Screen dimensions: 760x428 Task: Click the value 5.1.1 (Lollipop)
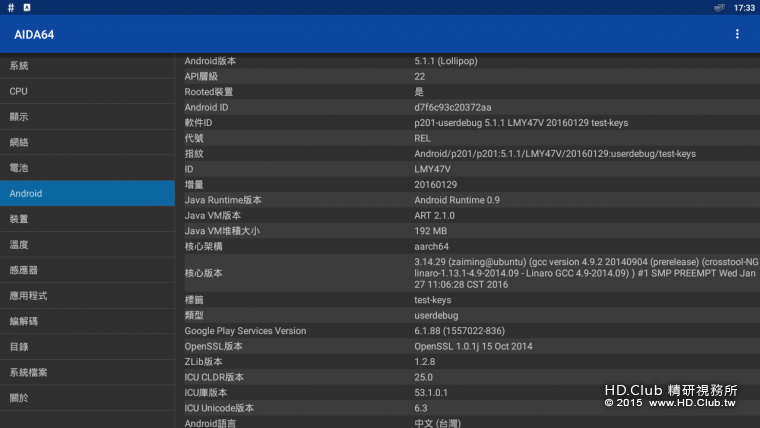coord(446,61)
